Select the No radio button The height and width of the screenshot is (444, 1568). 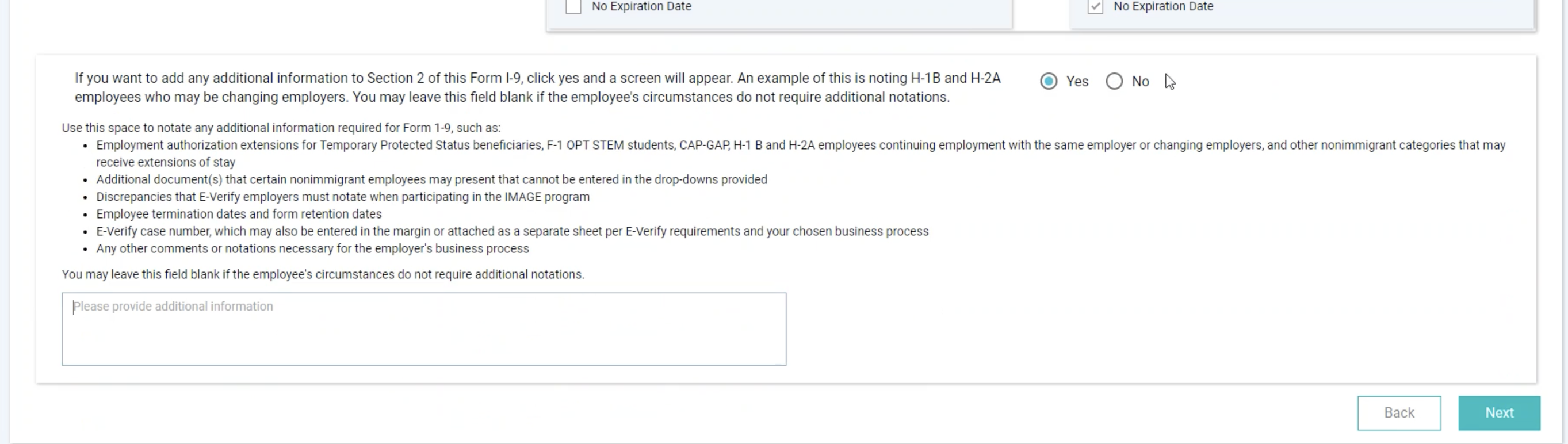pyautogui.click(x=1114, y=82)
